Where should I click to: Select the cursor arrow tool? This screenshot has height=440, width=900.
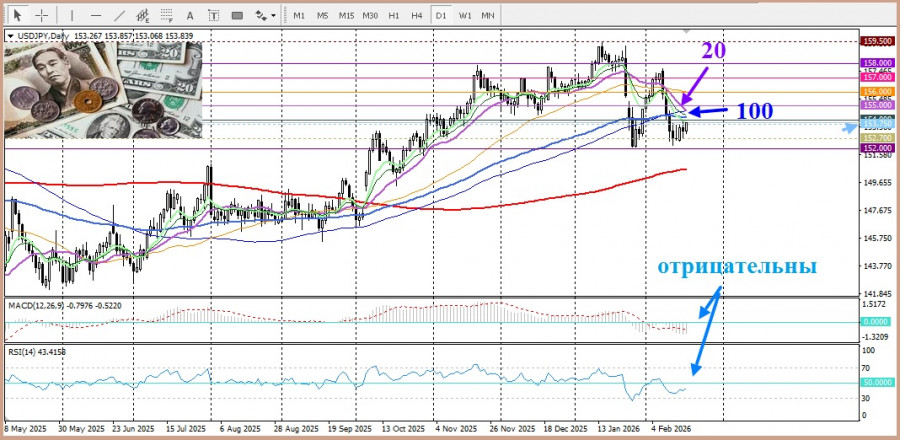17,15
